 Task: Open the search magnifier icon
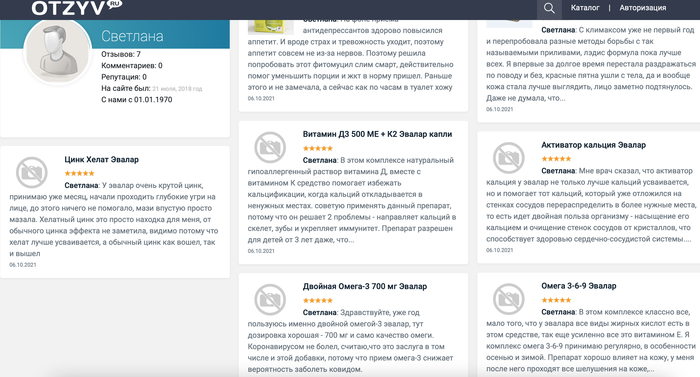point(549,8)
